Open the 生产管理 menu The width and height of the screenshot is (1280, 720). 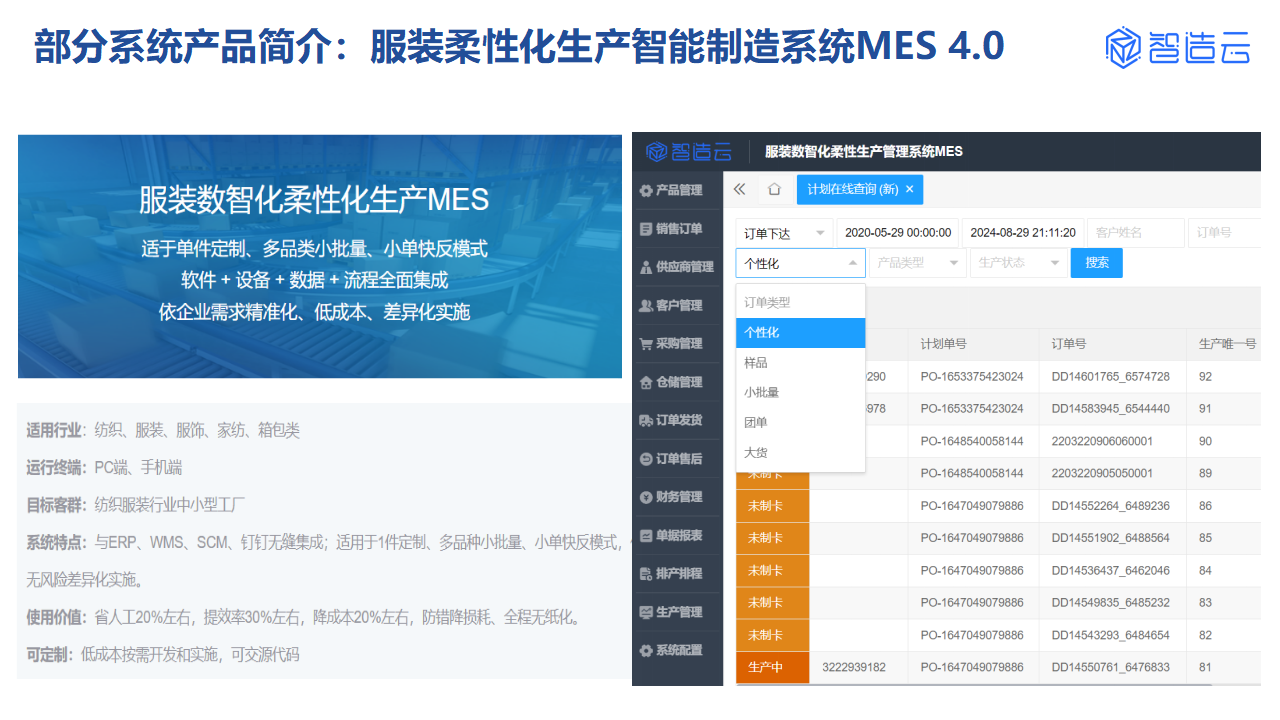(676, 612)
